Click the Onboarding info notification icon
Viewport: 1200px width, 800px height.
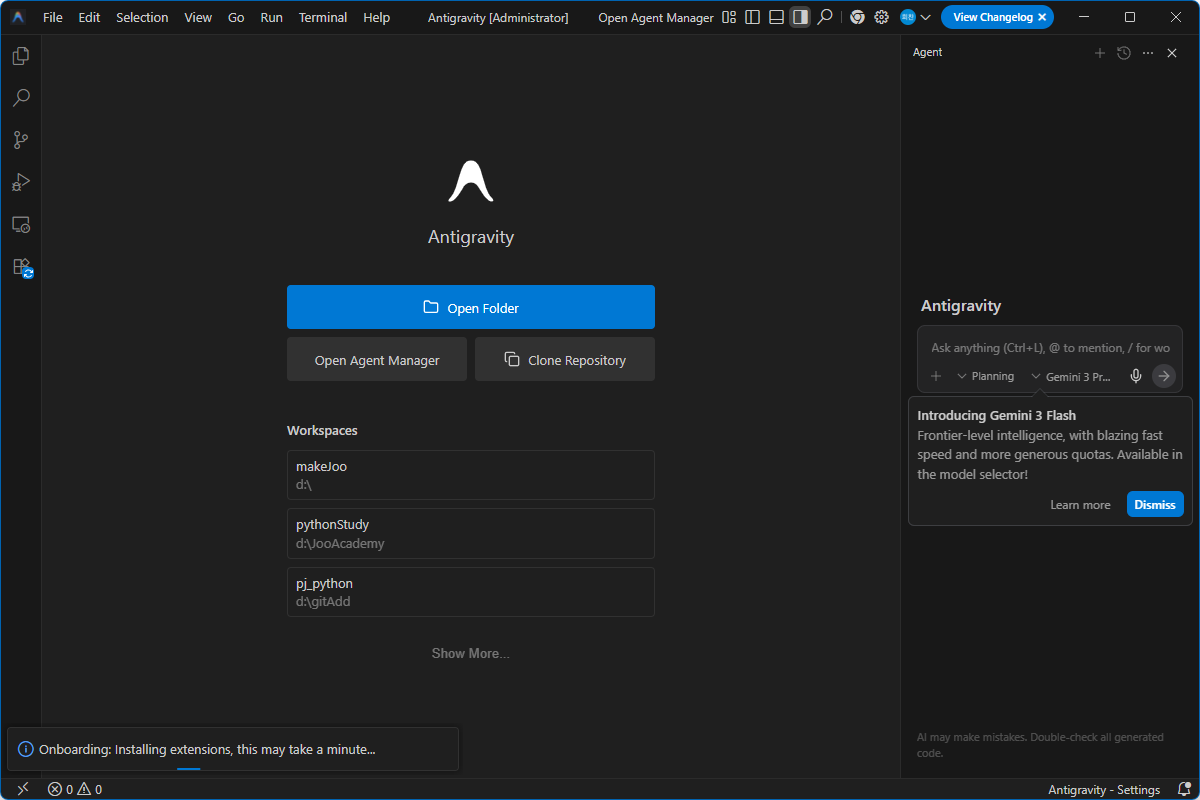coord(26,749)
